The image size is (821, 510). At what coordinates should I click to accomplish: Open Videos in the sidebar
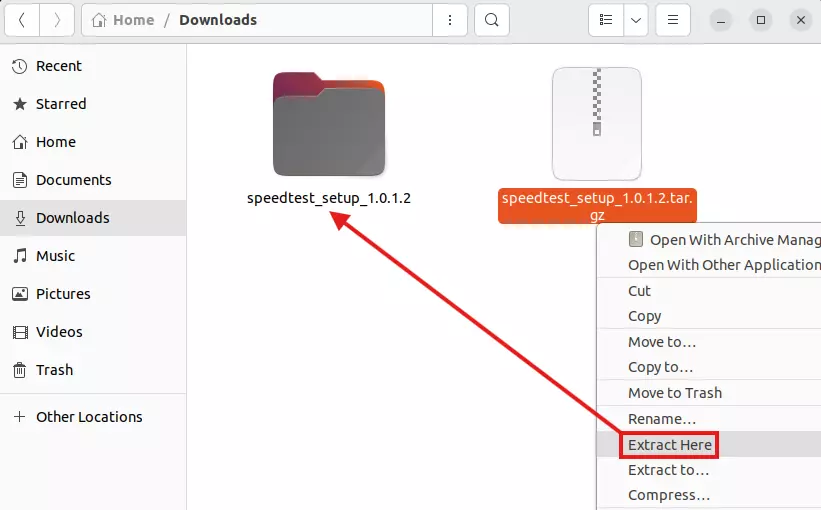coord(93,332)
